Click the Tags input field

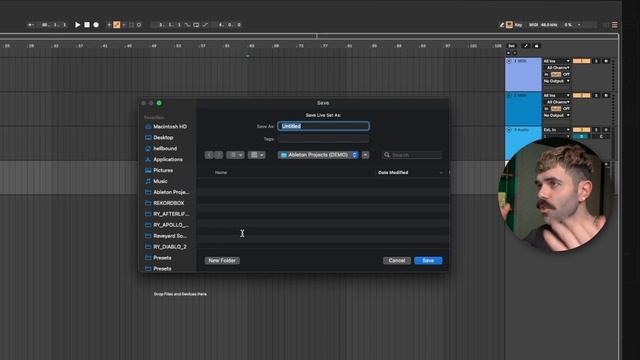324,139
